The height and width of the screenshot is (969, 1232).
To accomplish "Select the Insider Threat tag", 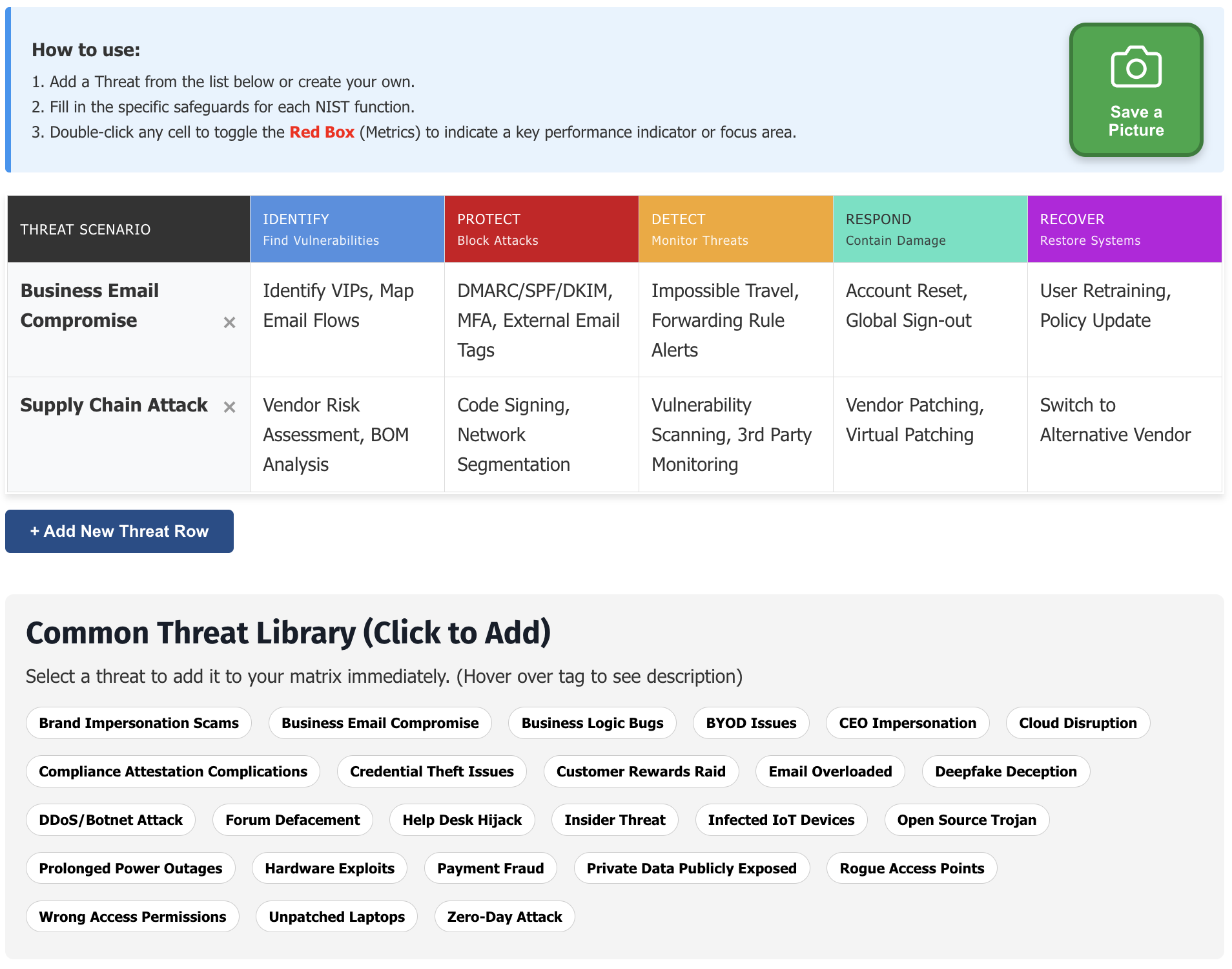I will [614, 820].
